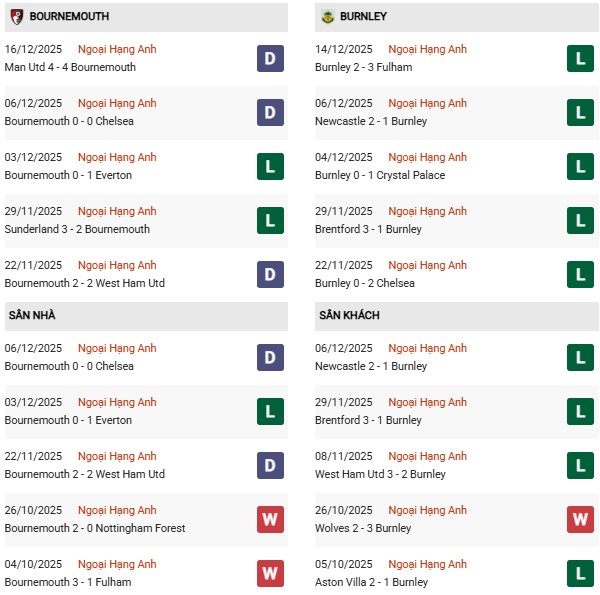Click the D badge for Man Utd 4-4 Bournemouth
Viewport: 600px width, 595px height.
pos(270,59)
